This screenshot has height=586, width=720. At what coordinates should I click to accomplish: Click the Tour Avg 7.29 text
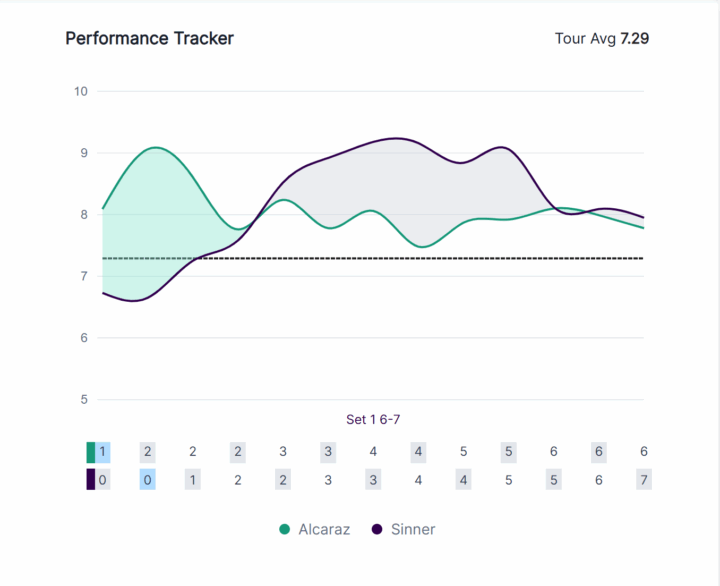click(609, 39)
